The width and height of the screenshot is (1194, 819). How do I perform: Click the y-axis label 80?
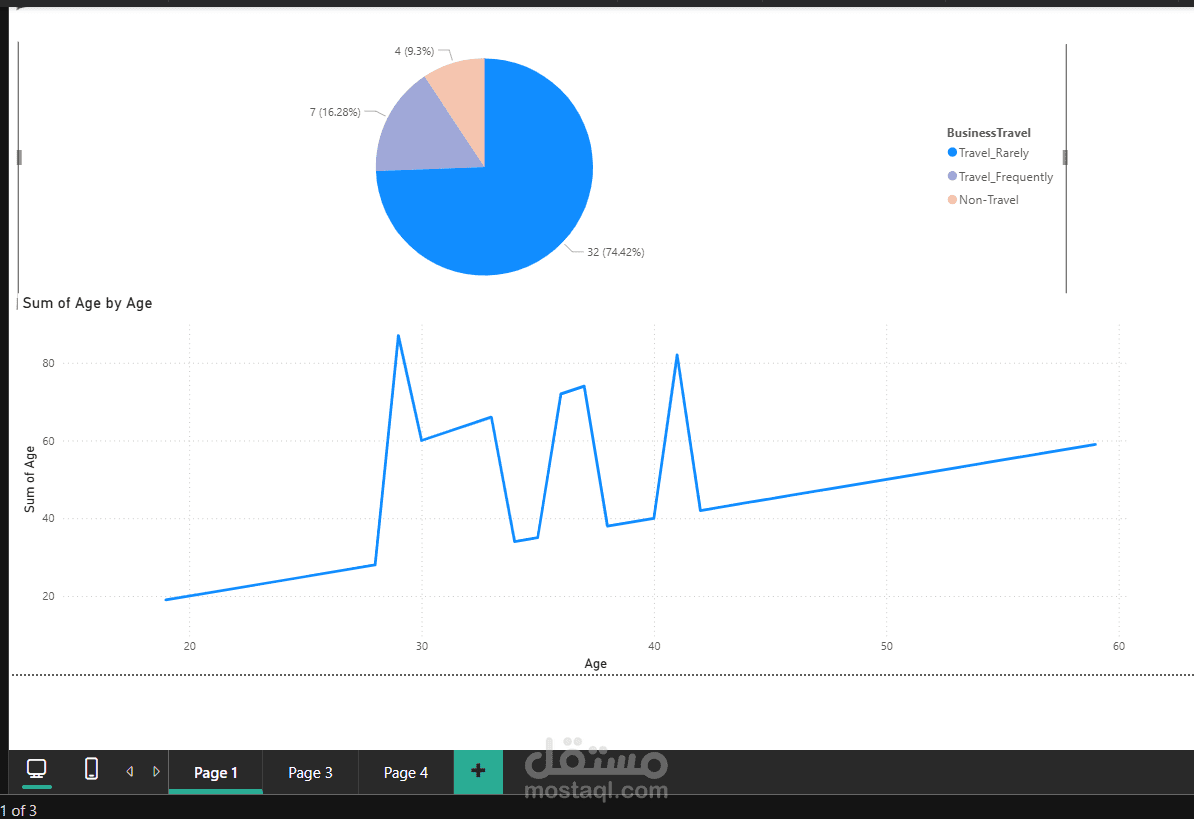point(49,363)
